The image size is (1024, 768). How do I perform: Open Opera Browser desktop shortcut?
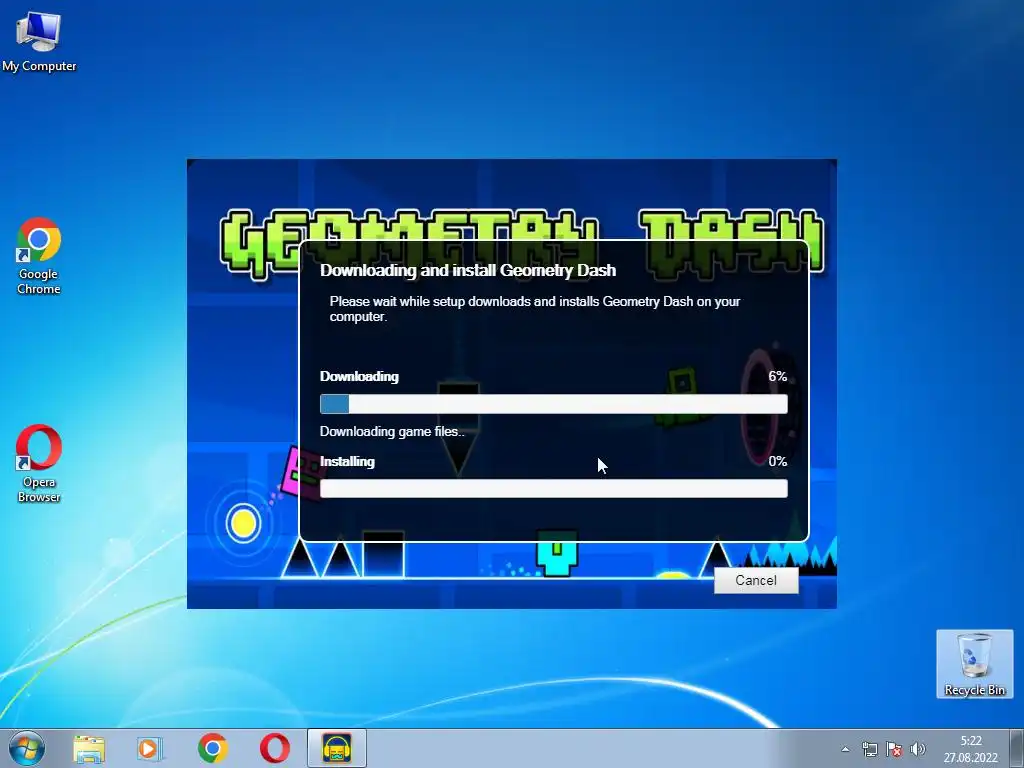click(x=39, y=464)
